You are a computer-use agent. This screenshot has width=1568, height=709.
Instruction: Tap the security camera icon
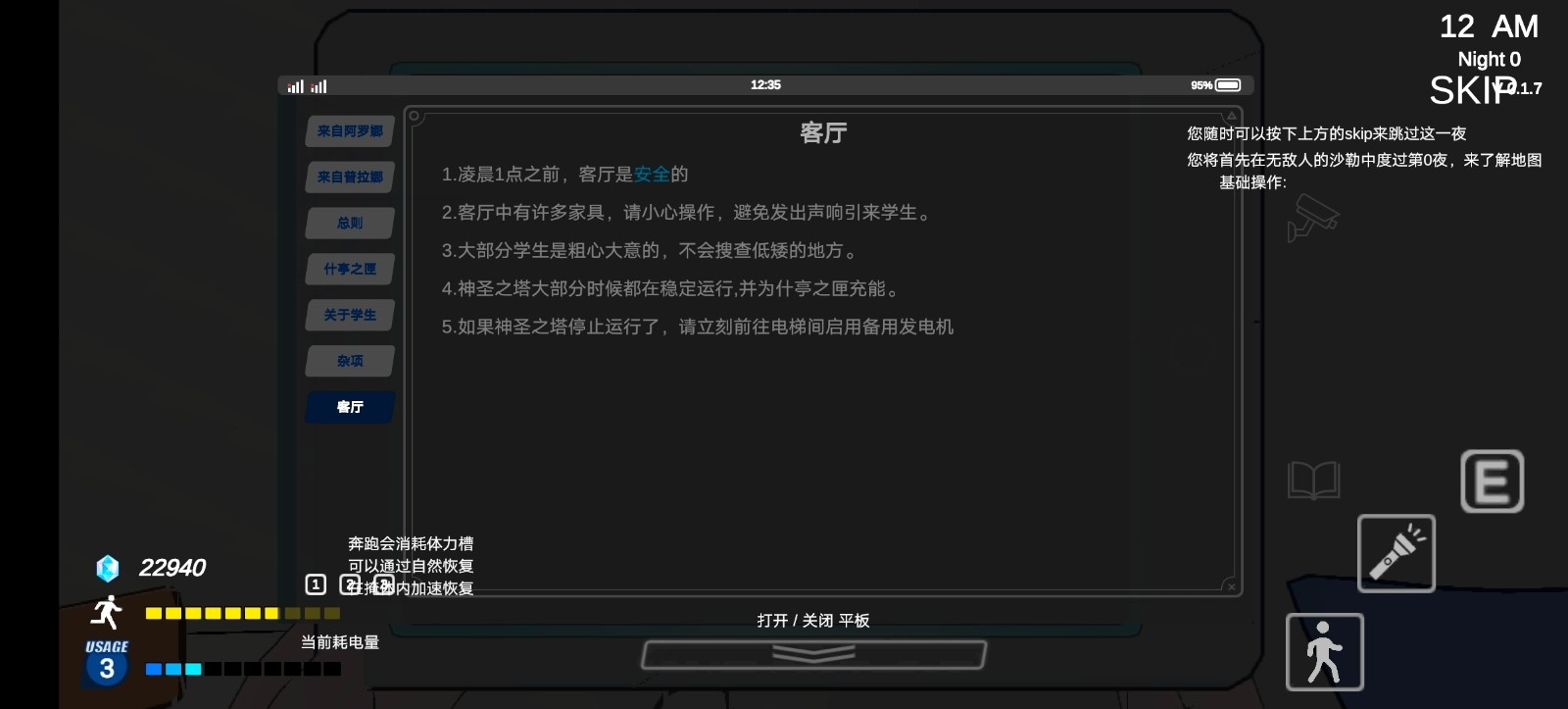1312,218
